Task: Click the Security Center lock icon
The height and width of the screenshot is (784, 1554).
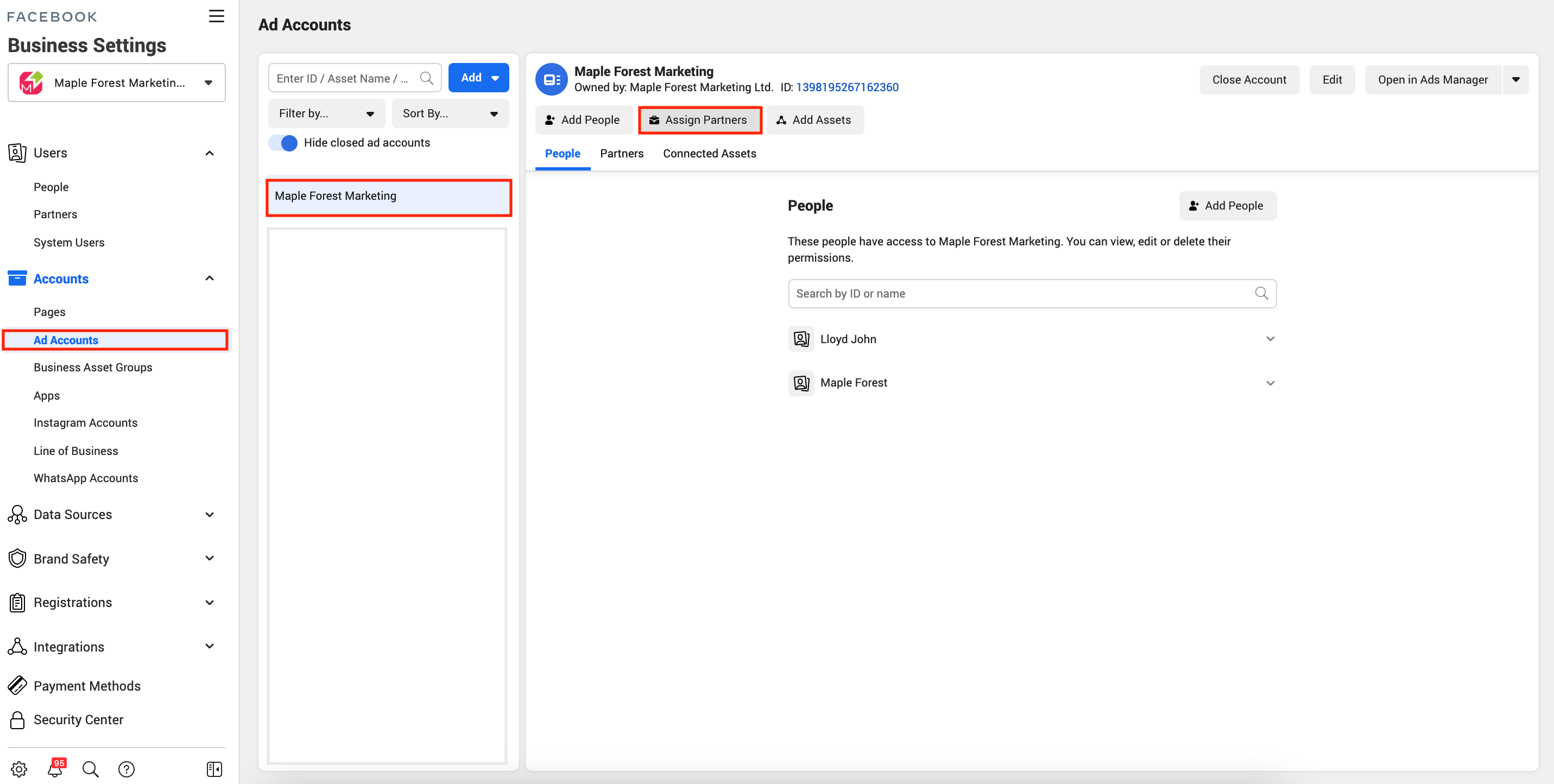Action: pyautogui.click(x=17, y=719)
